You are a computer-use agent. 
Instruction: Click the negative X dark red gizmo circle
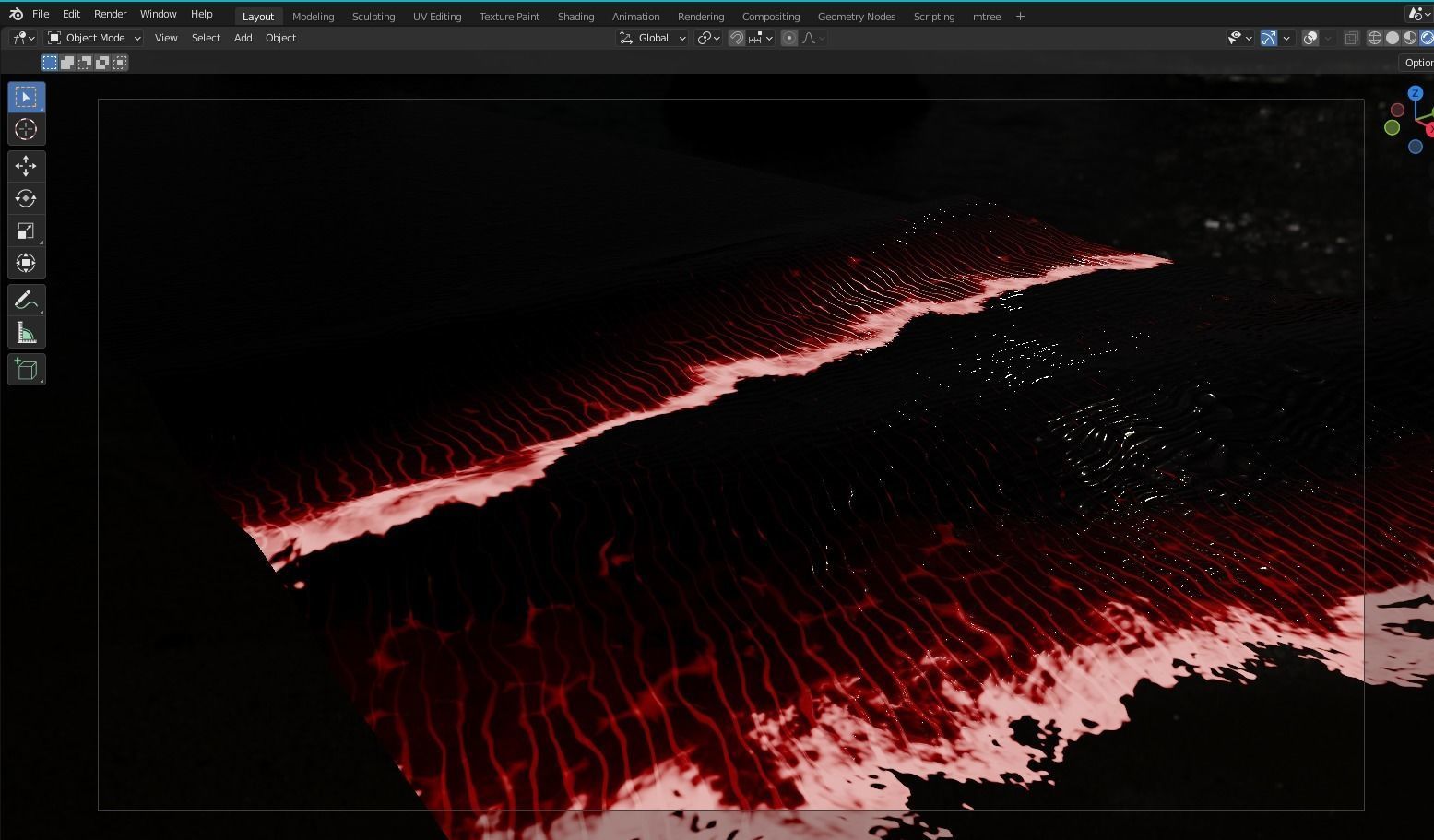(x=1398, y=110)
